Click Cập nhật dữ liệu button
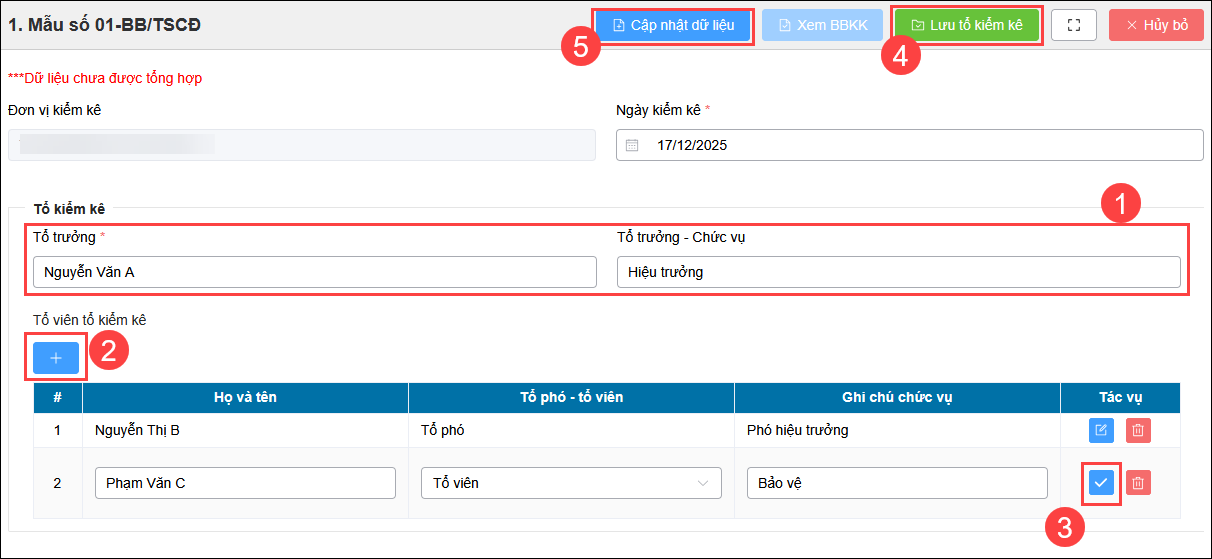 pos(672,25)
